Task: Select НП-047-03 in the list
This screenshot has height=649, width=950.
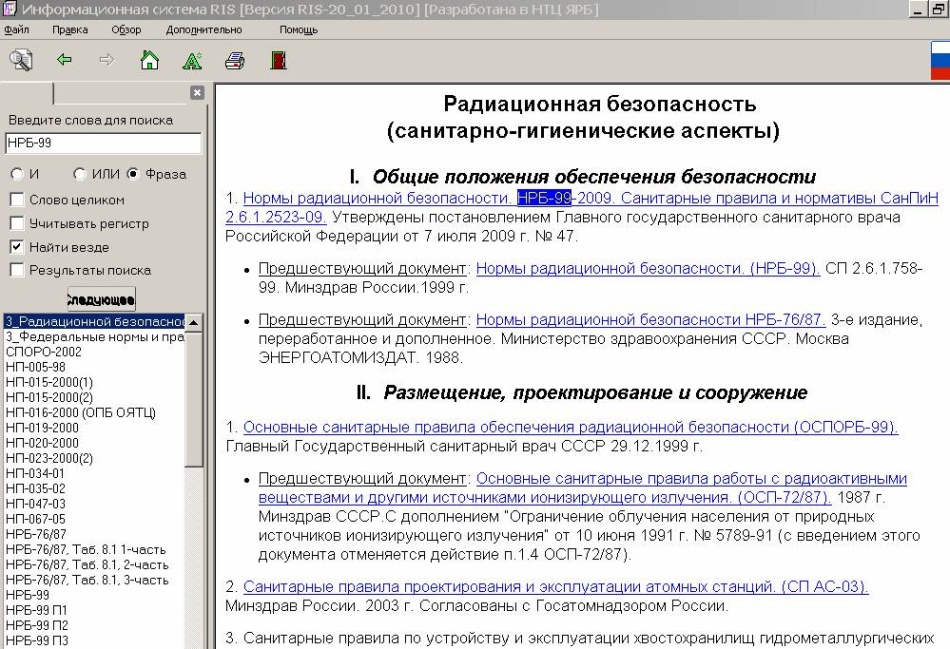Action: click(35, 504)
